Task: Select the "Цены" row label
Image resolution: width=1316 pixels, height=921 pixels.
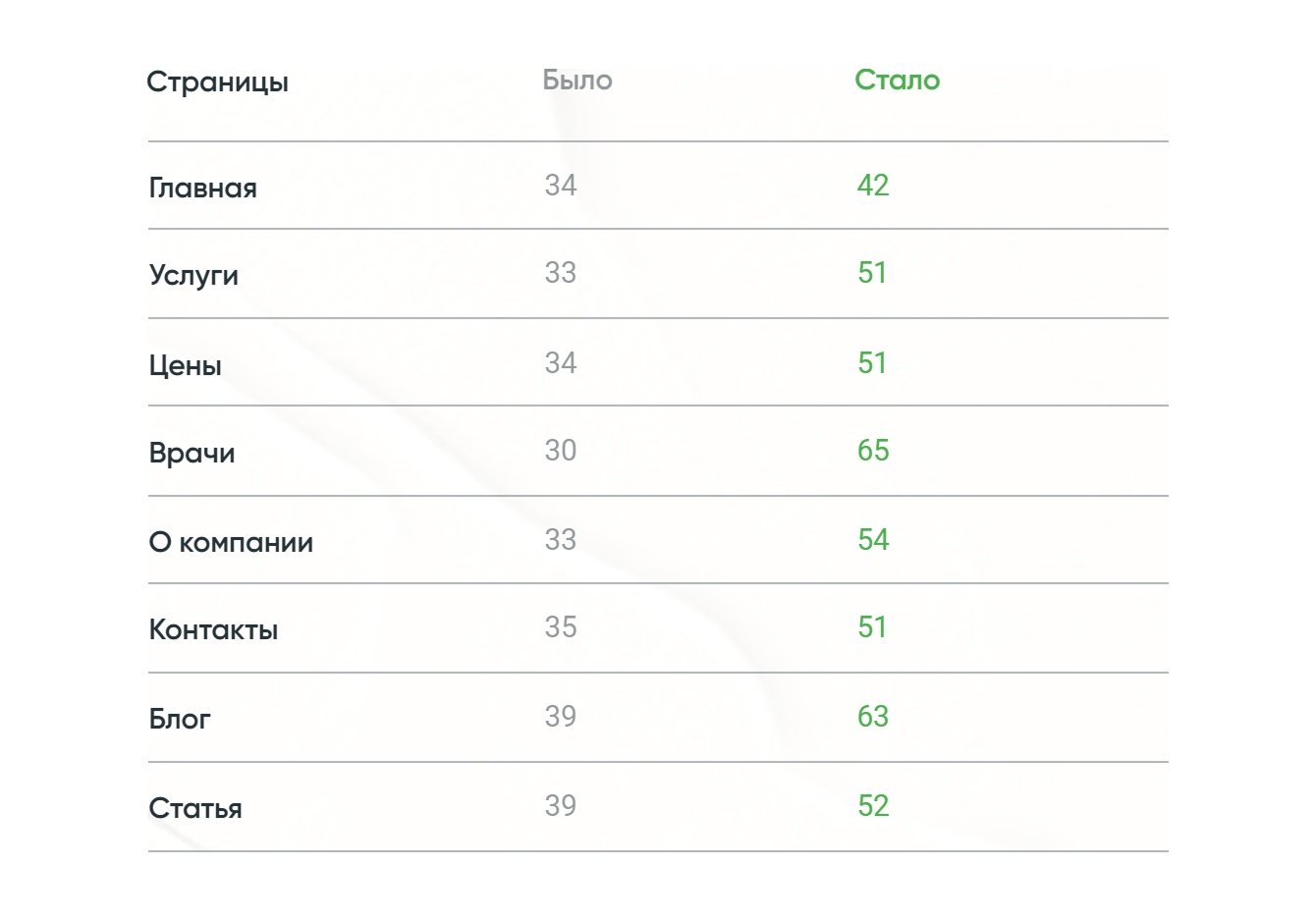Action: [x=185, y=365]
